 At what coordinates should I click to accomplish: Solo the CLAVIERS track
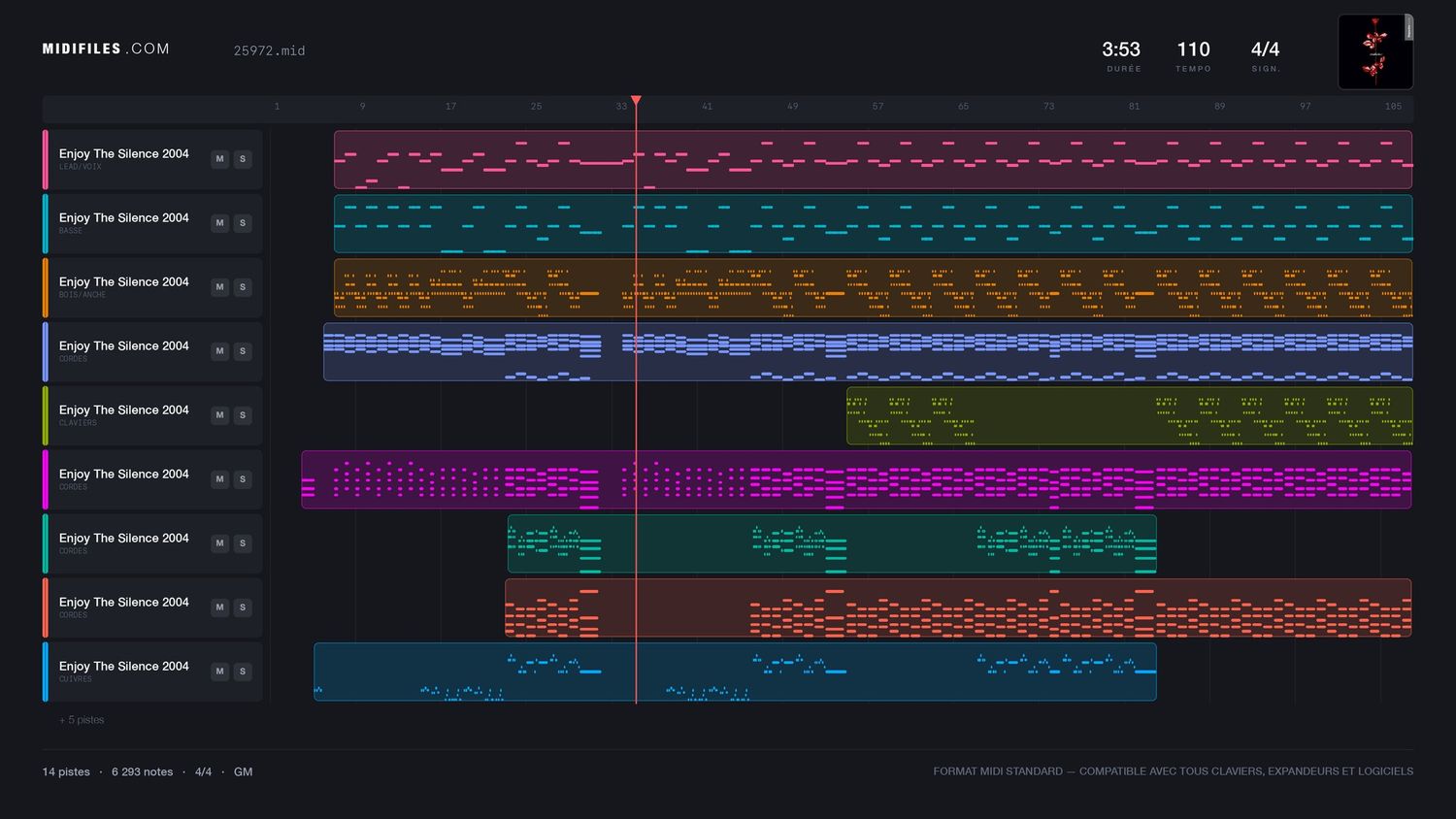(243, 415)
